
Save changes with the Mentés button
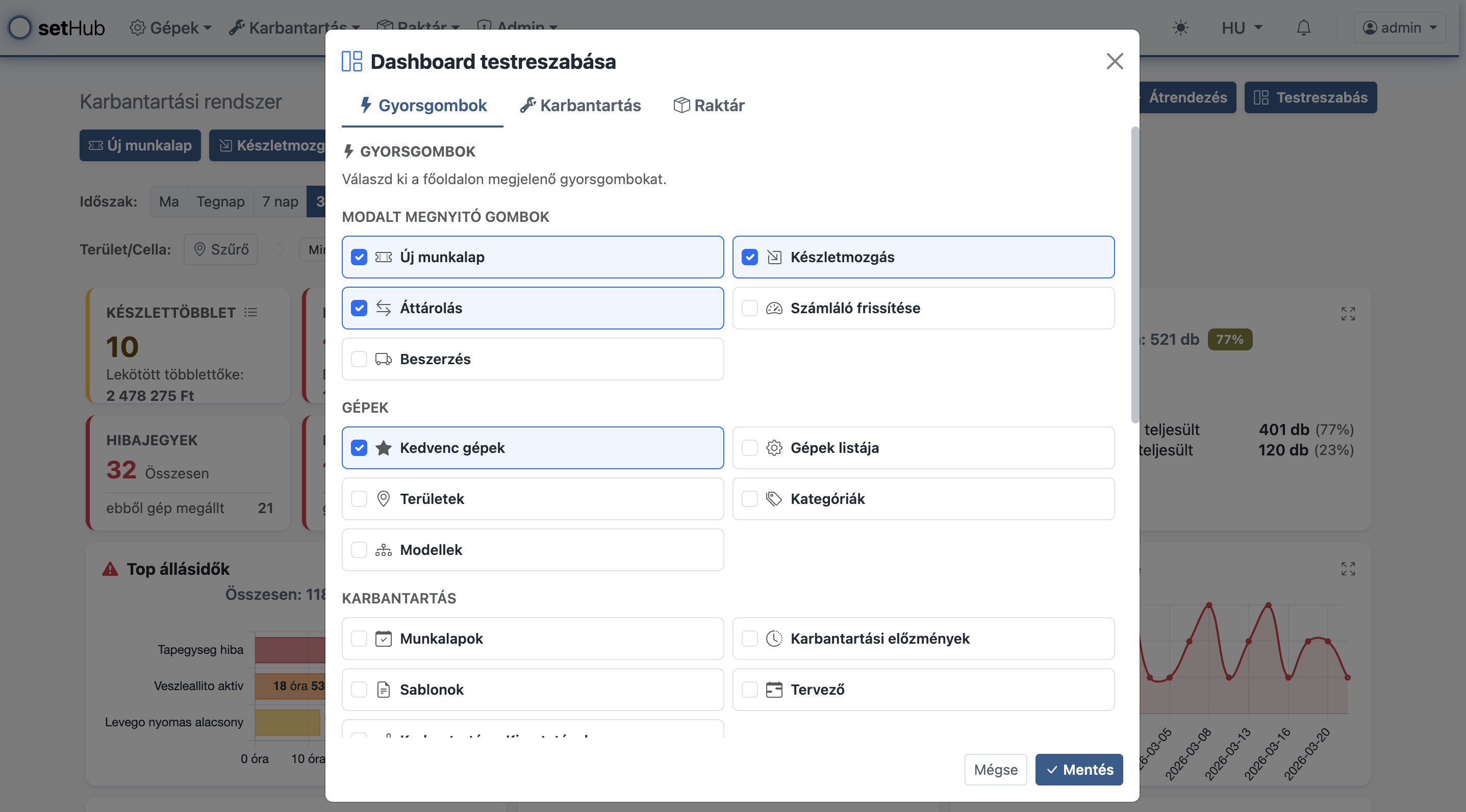(1078, 769)
